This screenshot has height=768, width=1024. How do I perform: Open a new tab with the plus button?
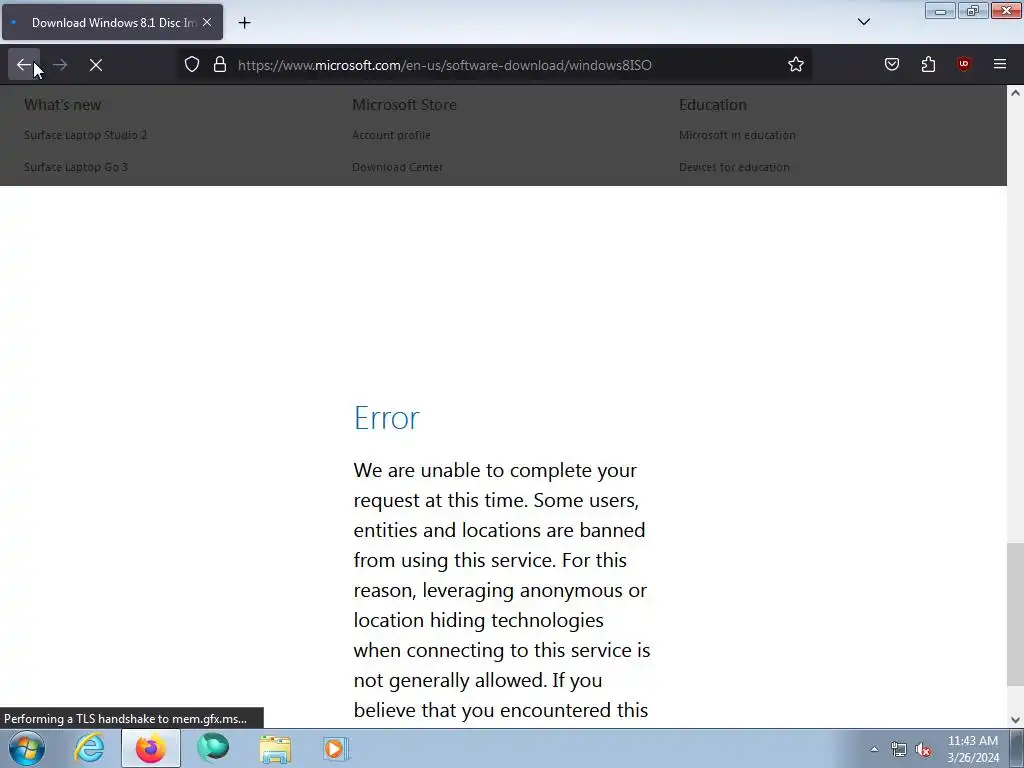pyautogui.click(x=244, y=23)
